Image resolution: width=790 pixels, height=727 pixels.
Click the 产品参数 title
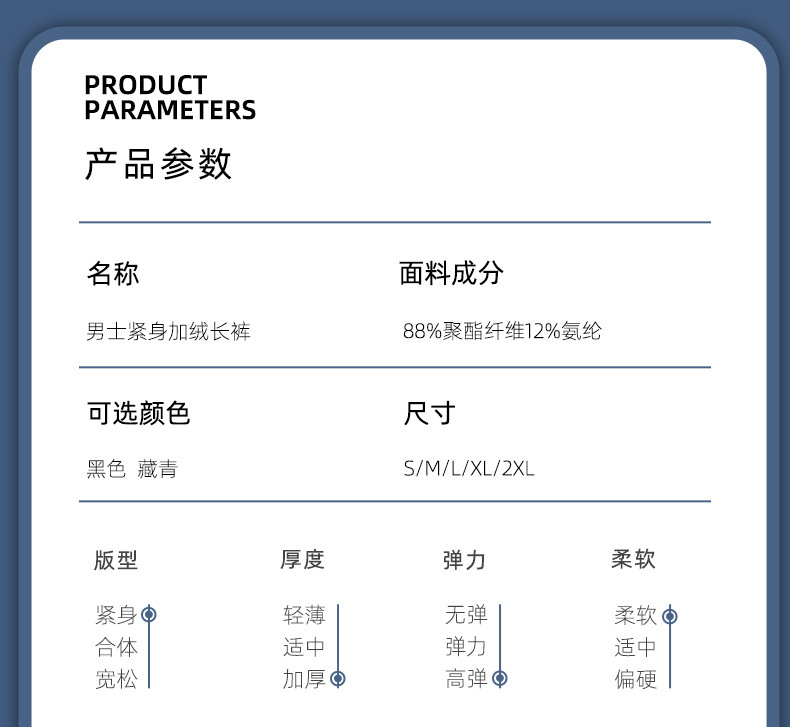158,164
